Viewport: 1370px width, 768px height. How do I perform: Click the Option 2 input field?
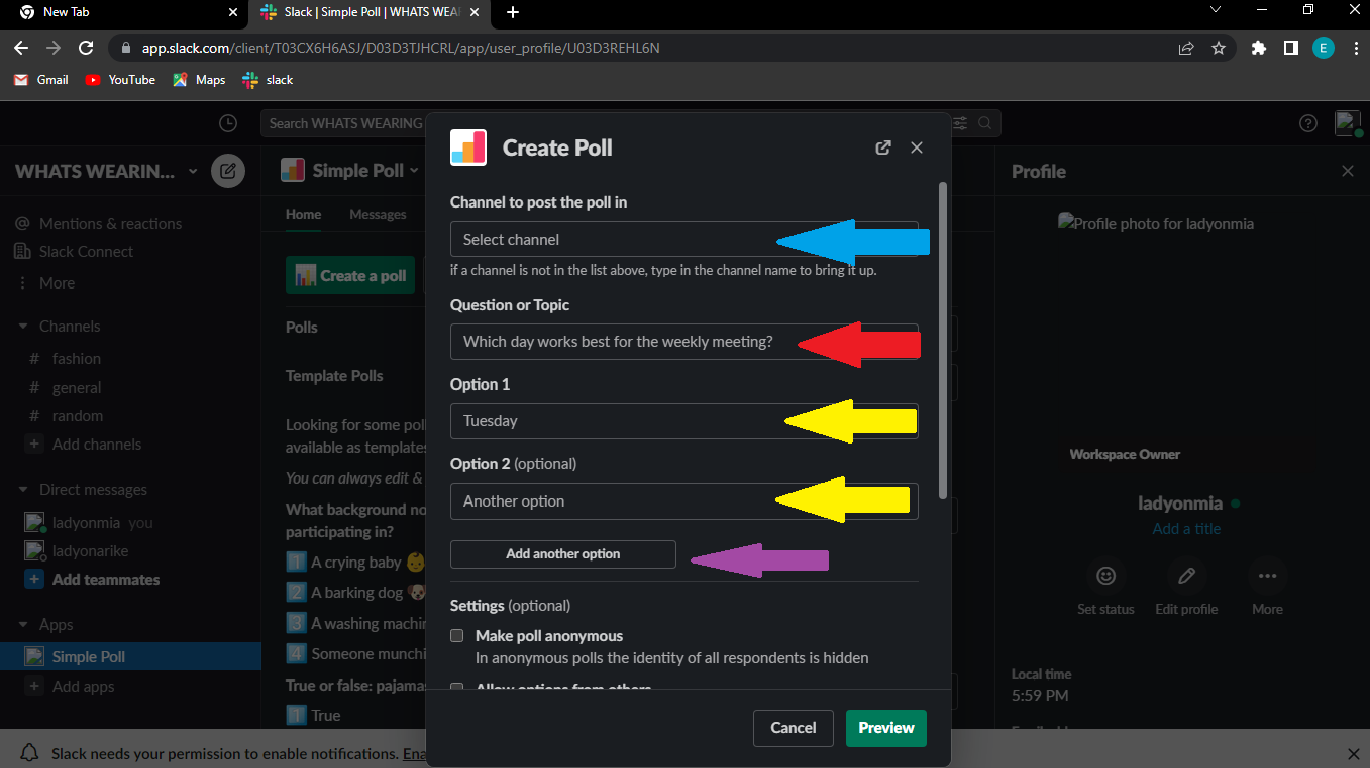[x=684, y=502]
